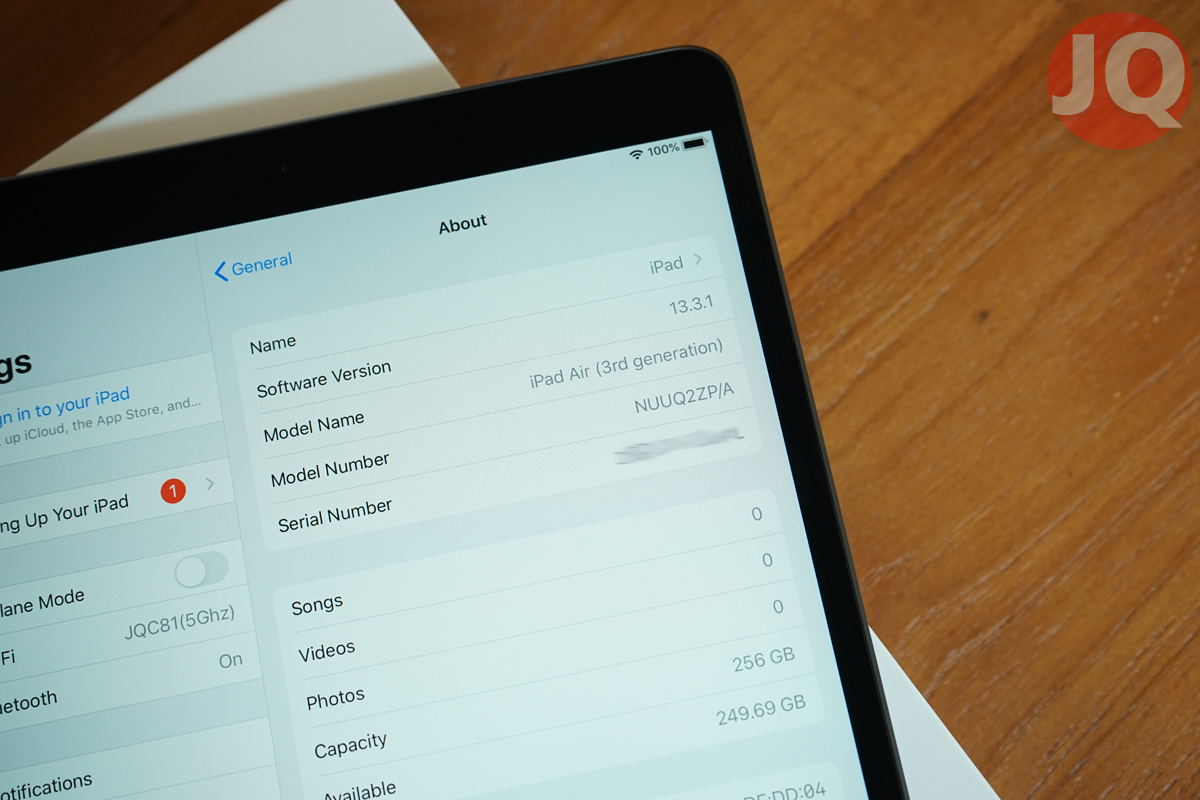The image size is (1200, 800).
Task: Tap the 13.3.1 version value
Action: (691, 305)
